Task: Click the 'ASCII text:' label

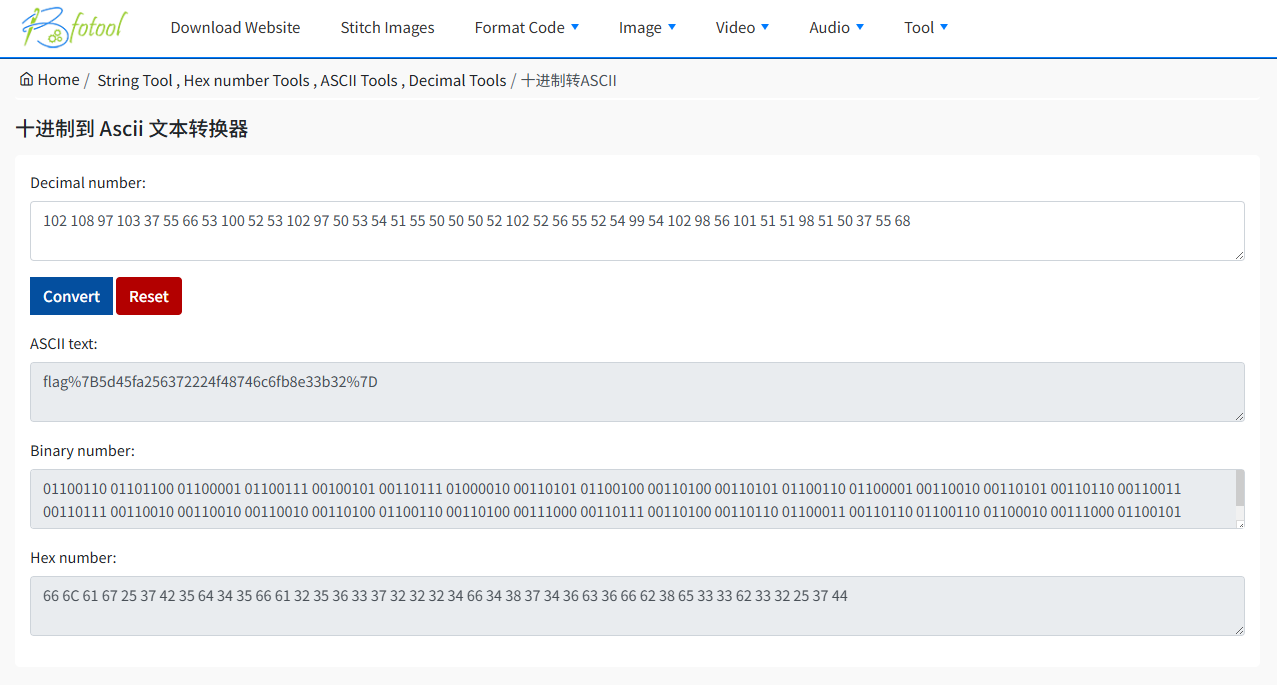Action: 64,344
